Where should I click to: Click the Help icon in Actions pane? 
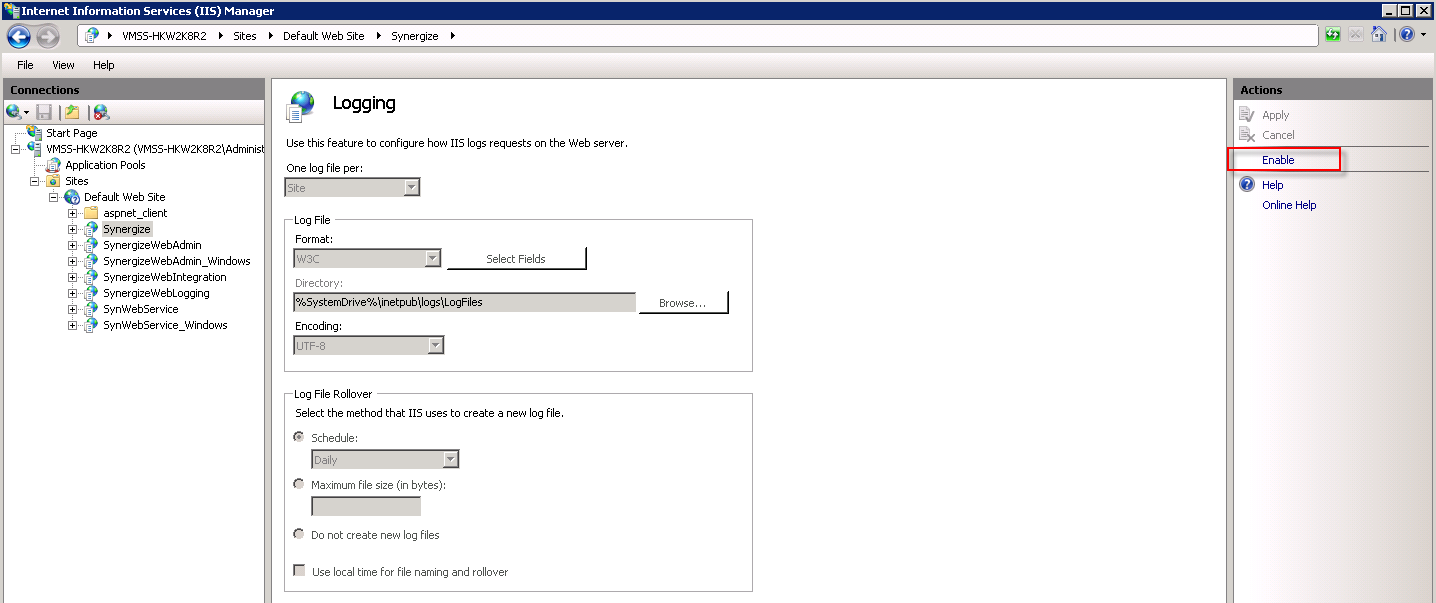tap(1247, 185)
